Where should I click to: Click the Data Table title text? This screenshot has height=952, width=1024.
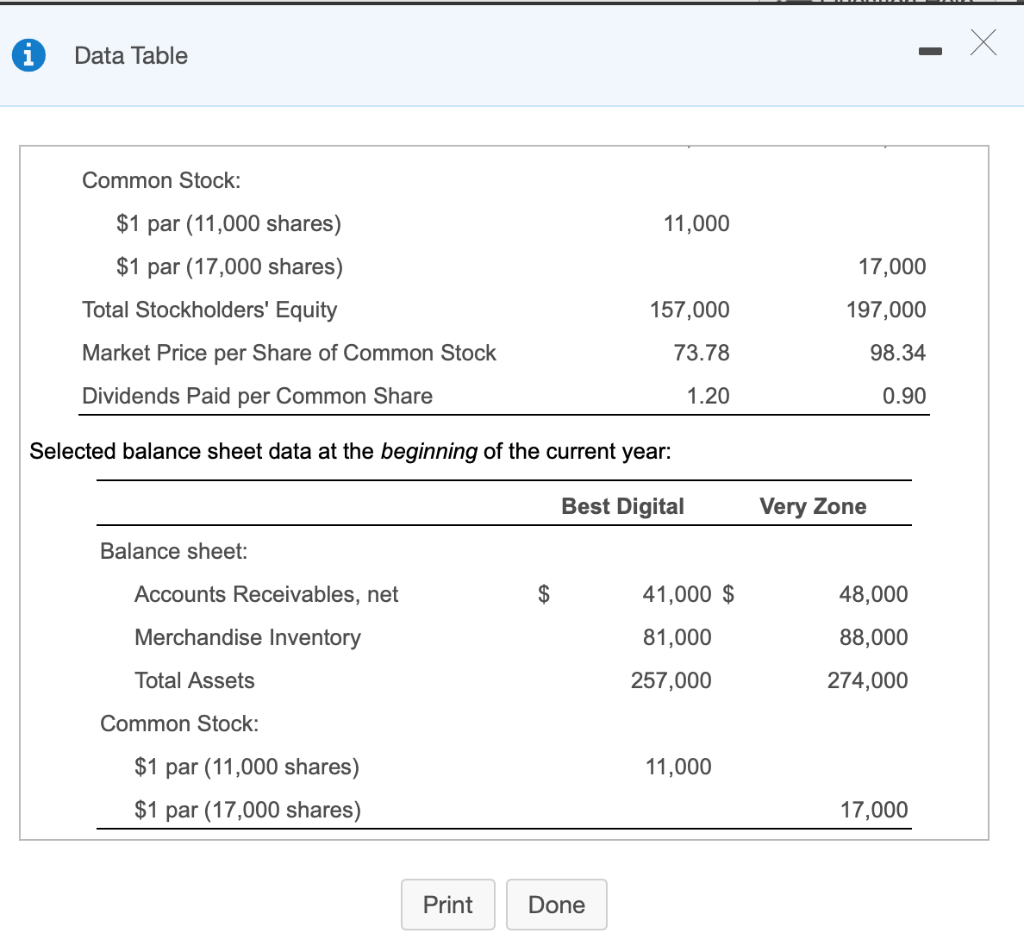131,56
